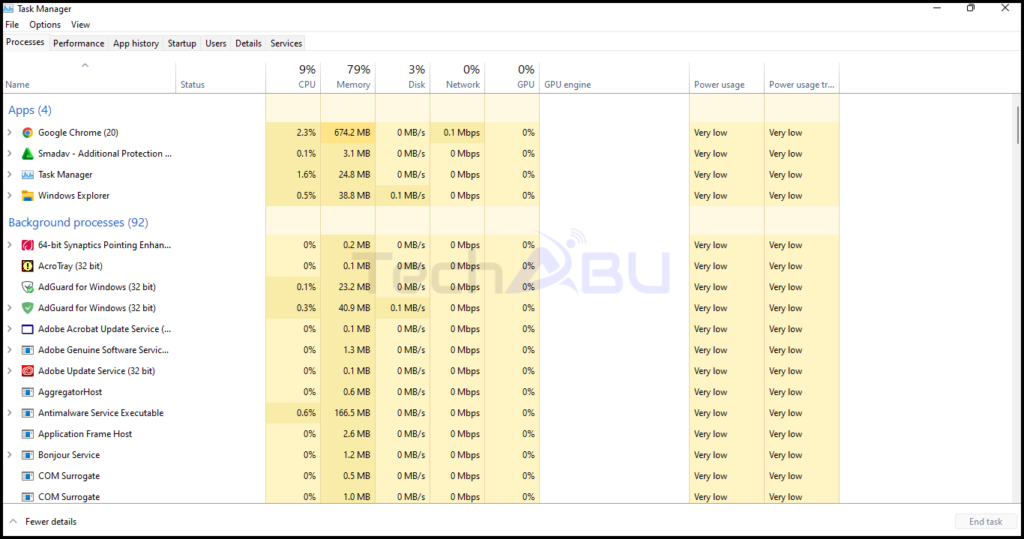Image resolution: width=1024 pixels, height=539 pixels.
Task: Click the Bonjour Service icon
Action: [x=27, y=455]
